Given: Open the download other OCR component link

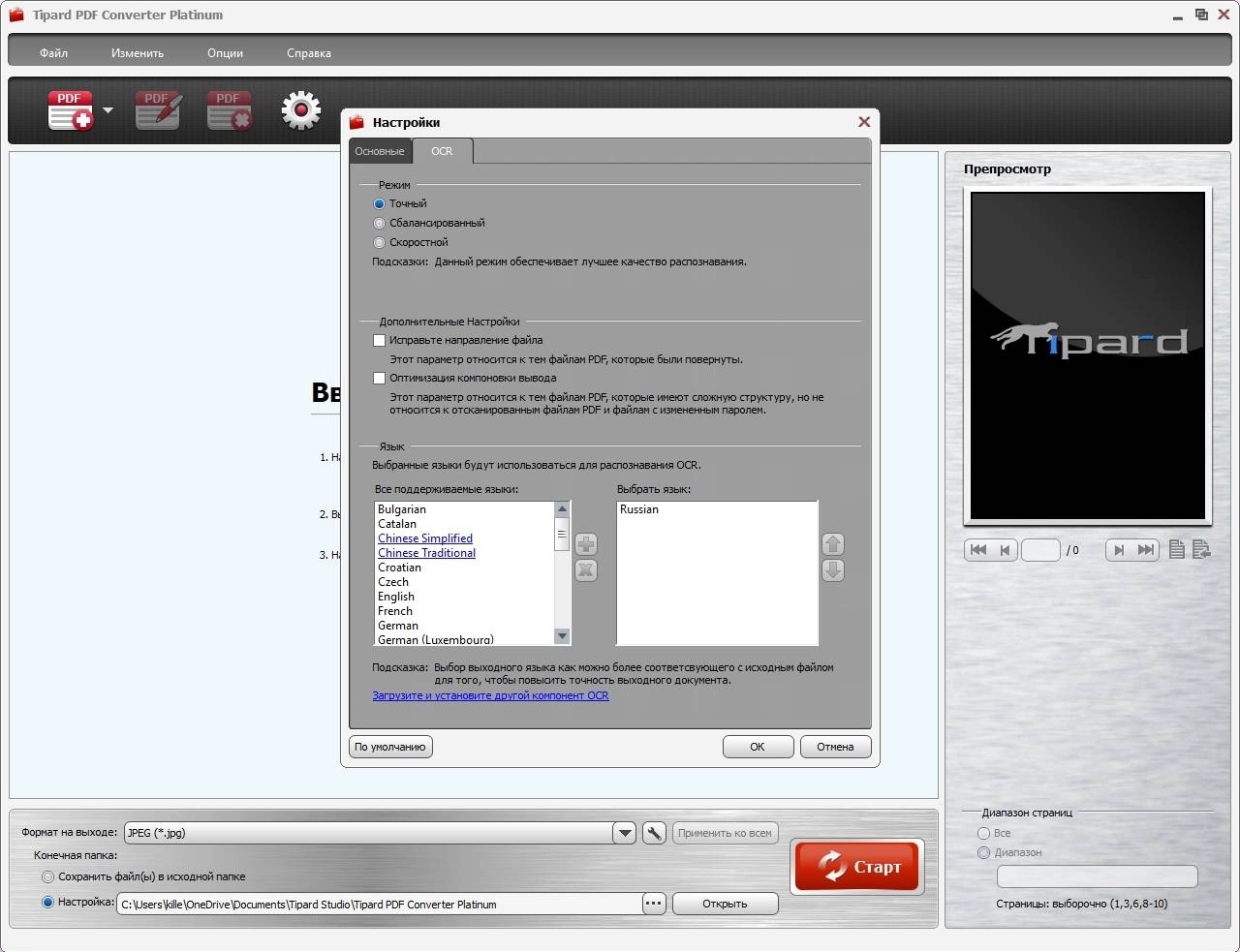Looking at the screenshot, I should pyautogui.click(x=490, y=695).
